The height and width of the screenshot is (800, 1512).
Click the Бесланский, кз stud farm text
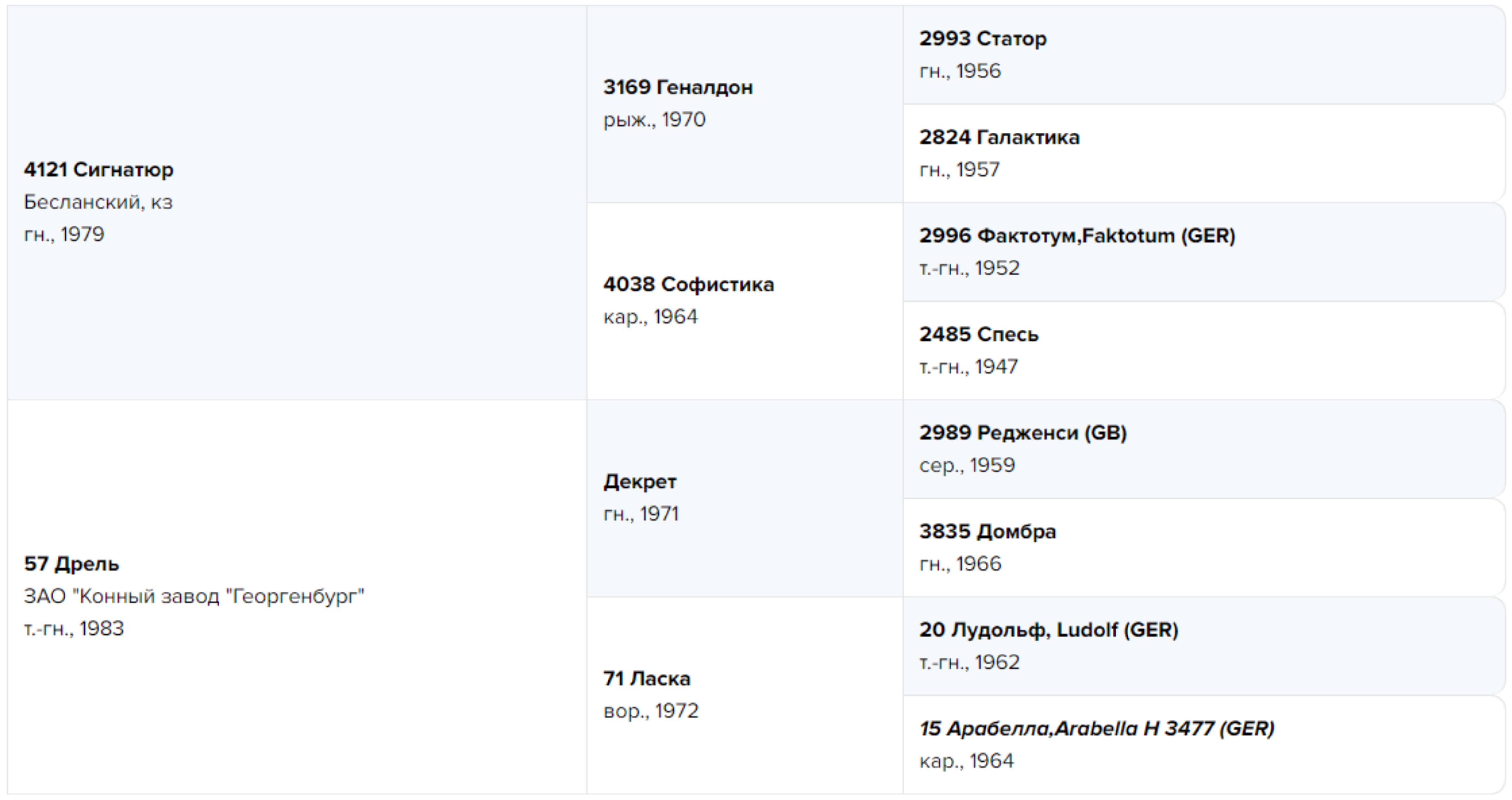(98, 202)
